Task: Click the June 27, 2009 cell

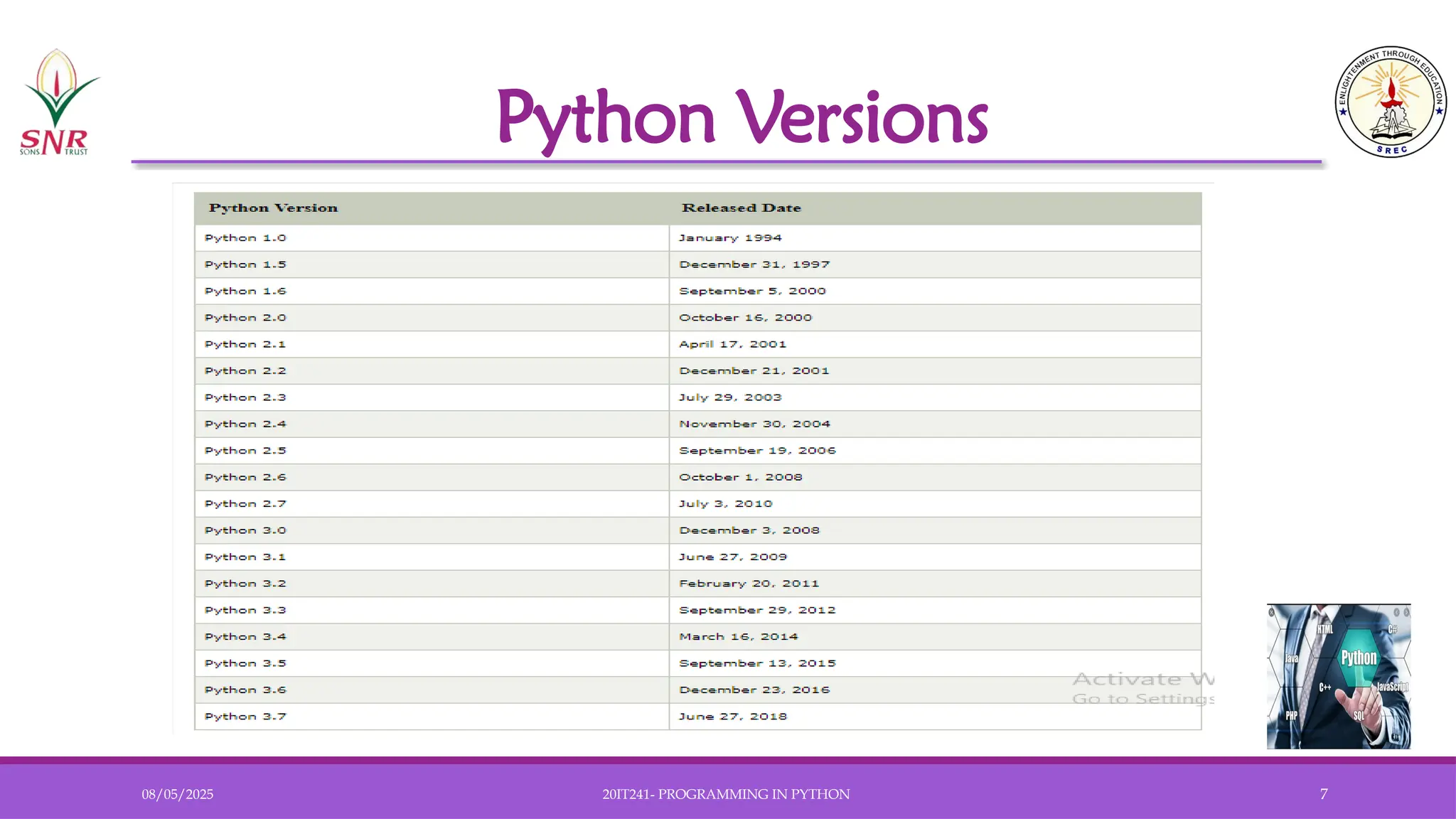Action: tap(936, 557)
